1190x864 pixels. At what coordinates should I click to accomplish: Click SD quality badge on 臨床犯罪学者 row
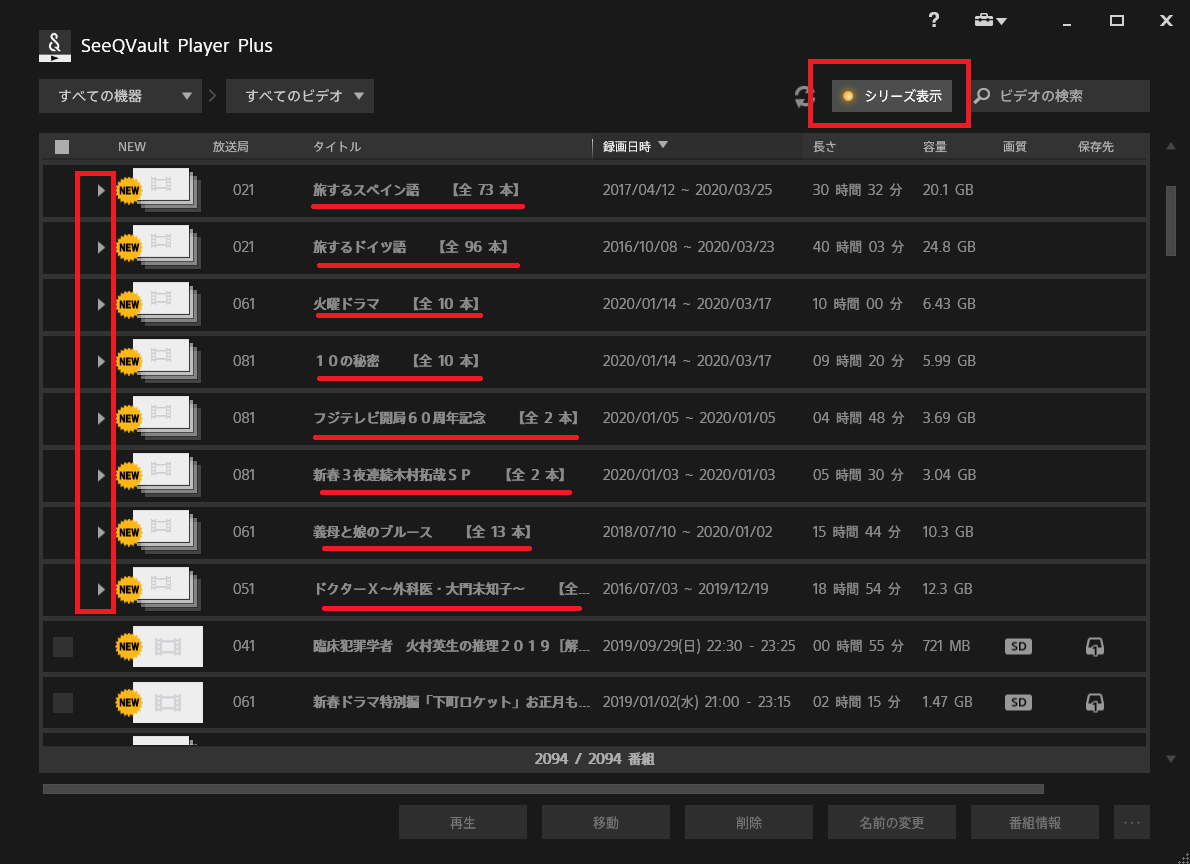tap(1018, 646)
